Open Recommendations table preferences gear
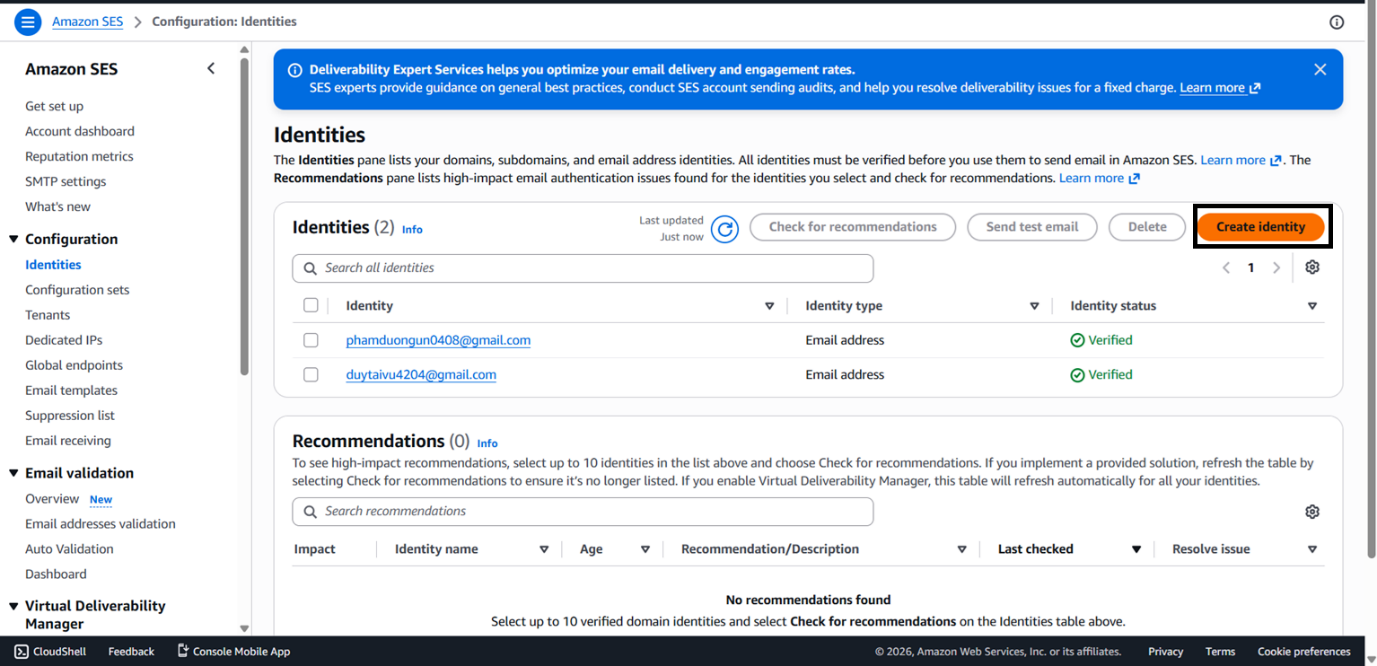This screenshot has height=666, width=1377. (x=1312, y=511)
